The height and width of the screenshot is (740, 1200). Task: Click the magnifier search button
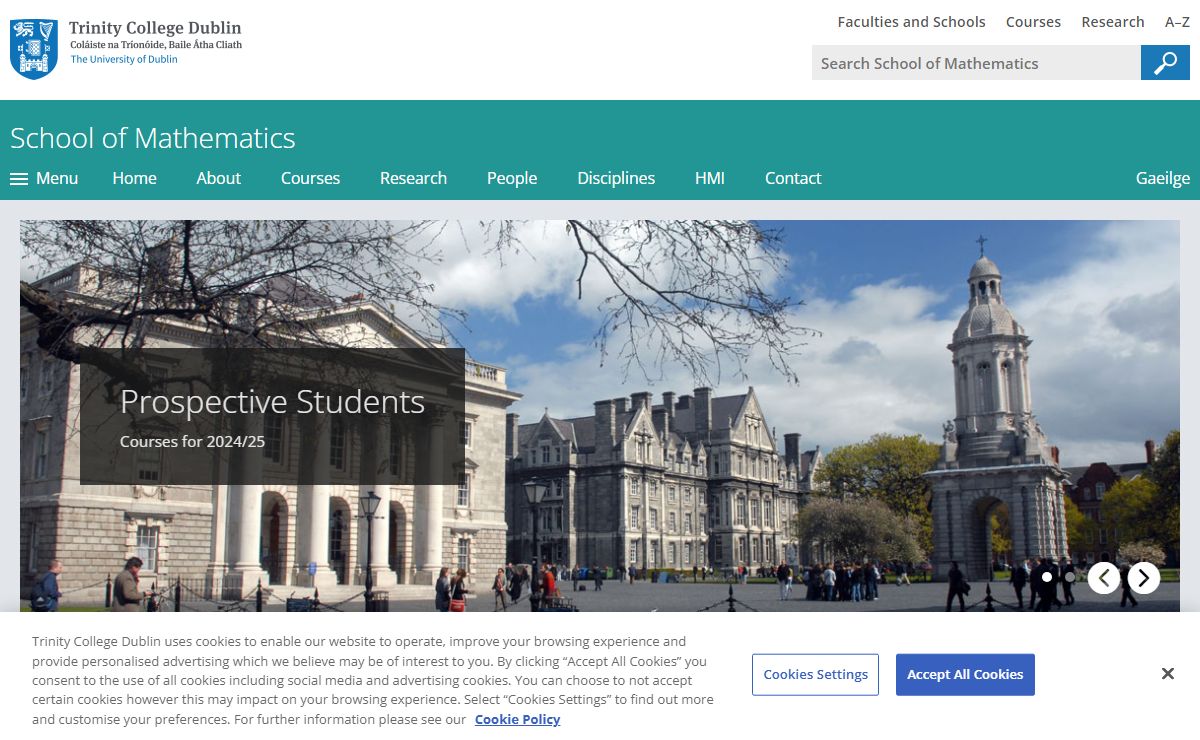coord(1165,63)
